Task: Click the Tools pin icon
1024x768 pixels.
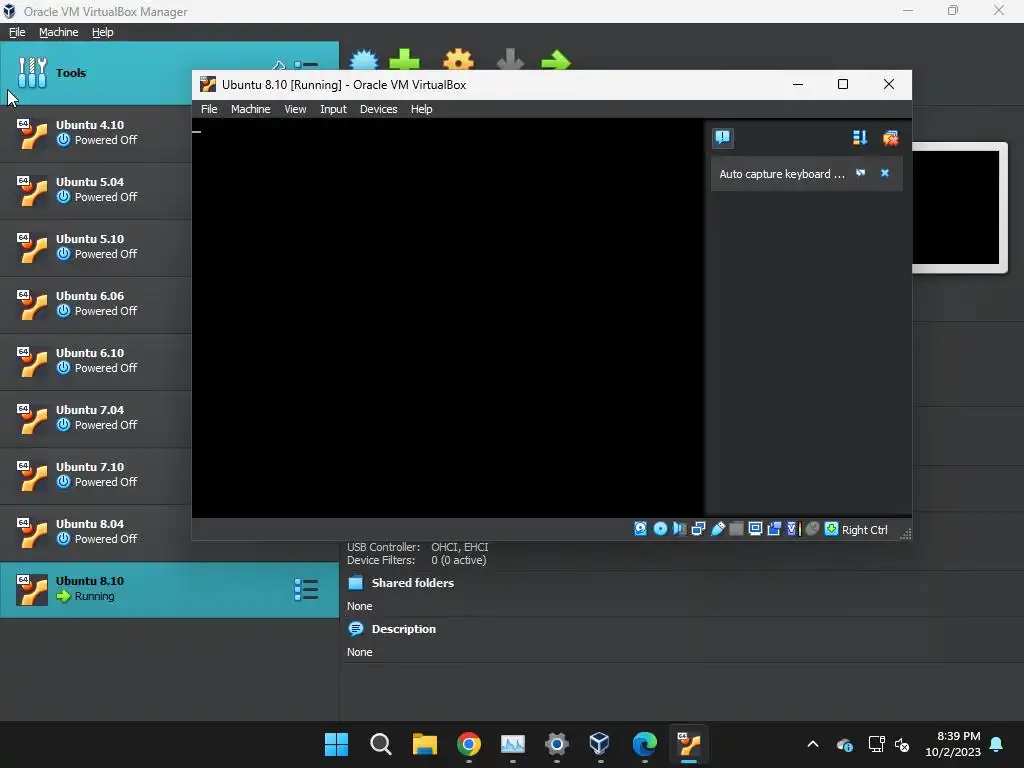Action: [x=279, y=65]
